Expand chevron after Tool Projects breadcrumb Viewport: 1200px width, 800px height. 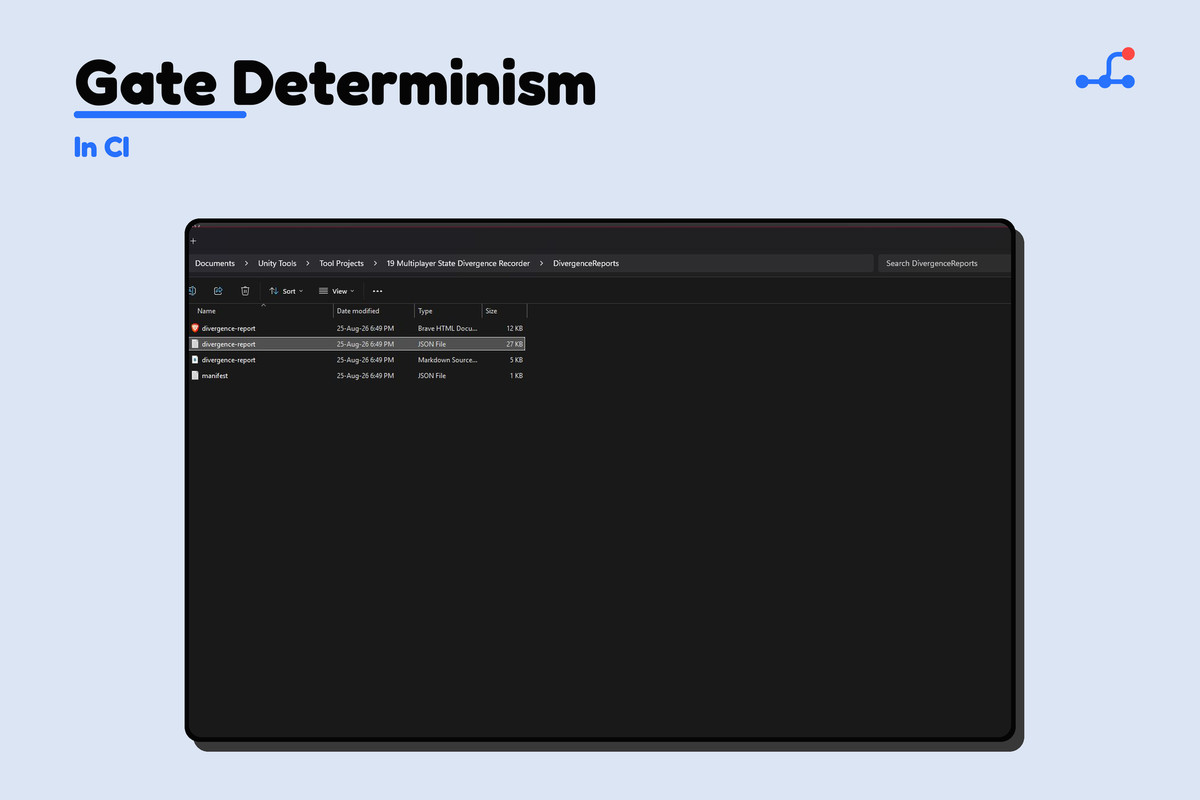375,263
